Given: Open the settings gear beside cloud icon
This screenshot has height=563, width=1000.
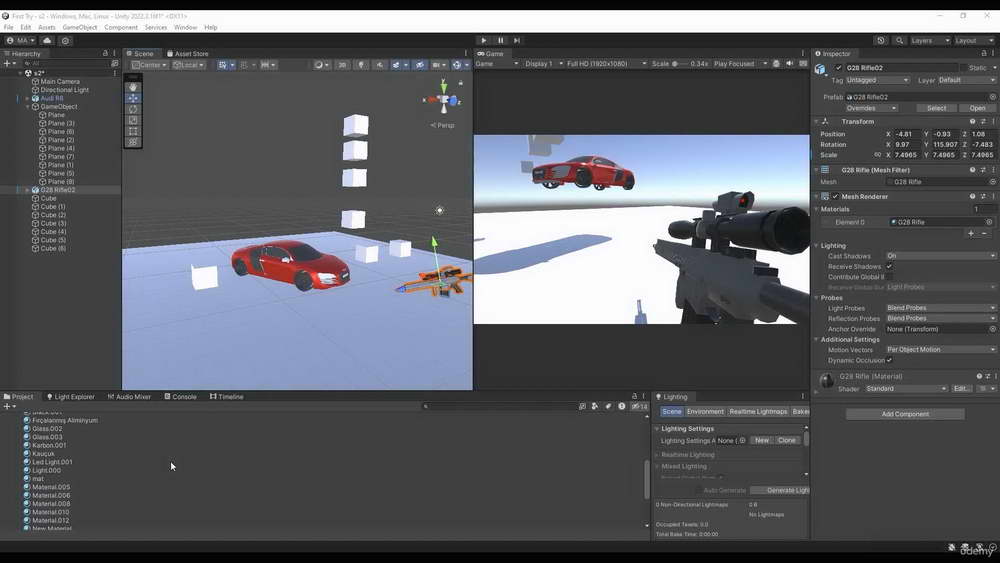Looking at the screenshot, I should pyautogui.click(x=65, y=40).
